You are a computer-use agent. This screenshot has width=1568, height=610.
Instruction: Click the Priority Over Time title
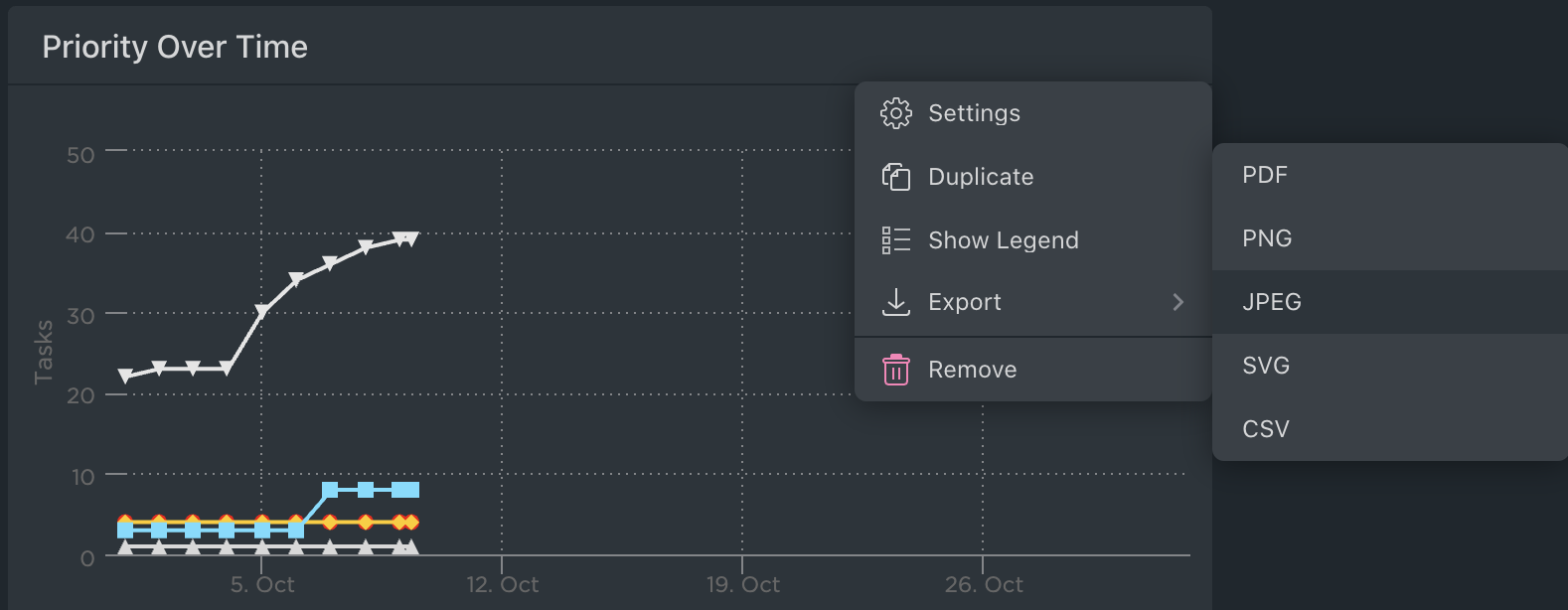click(x=175, y=47)
